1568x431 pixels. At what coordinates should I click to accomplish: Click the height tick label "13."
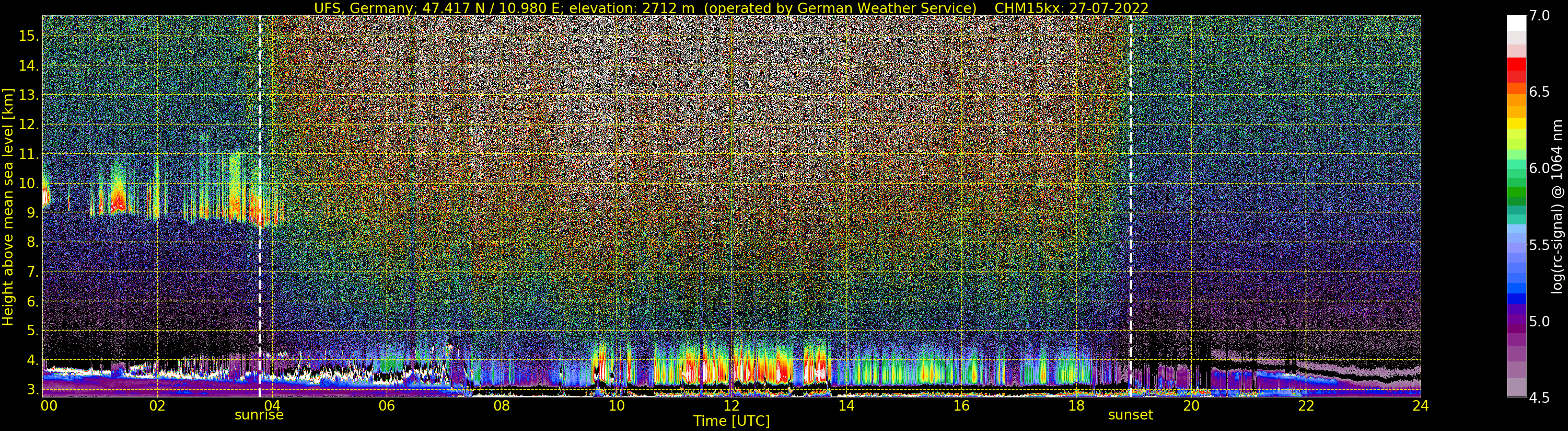[x=29, y=95]
